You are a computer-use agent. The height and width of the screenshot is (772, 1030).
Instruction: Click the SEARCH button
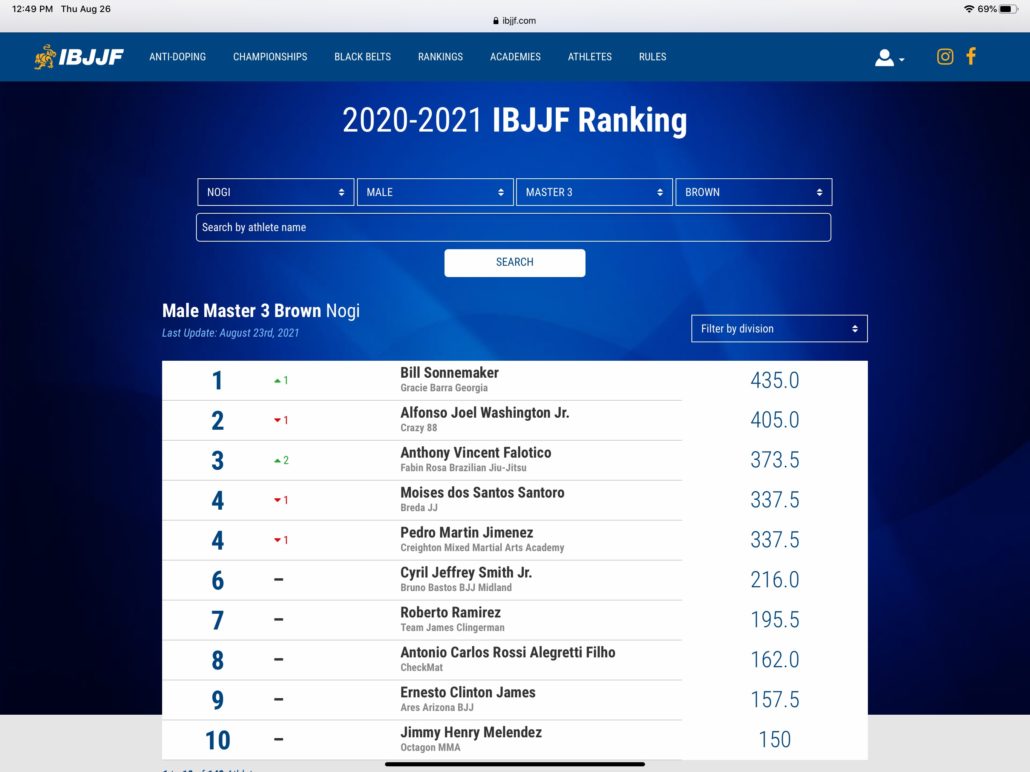(515, 262)
